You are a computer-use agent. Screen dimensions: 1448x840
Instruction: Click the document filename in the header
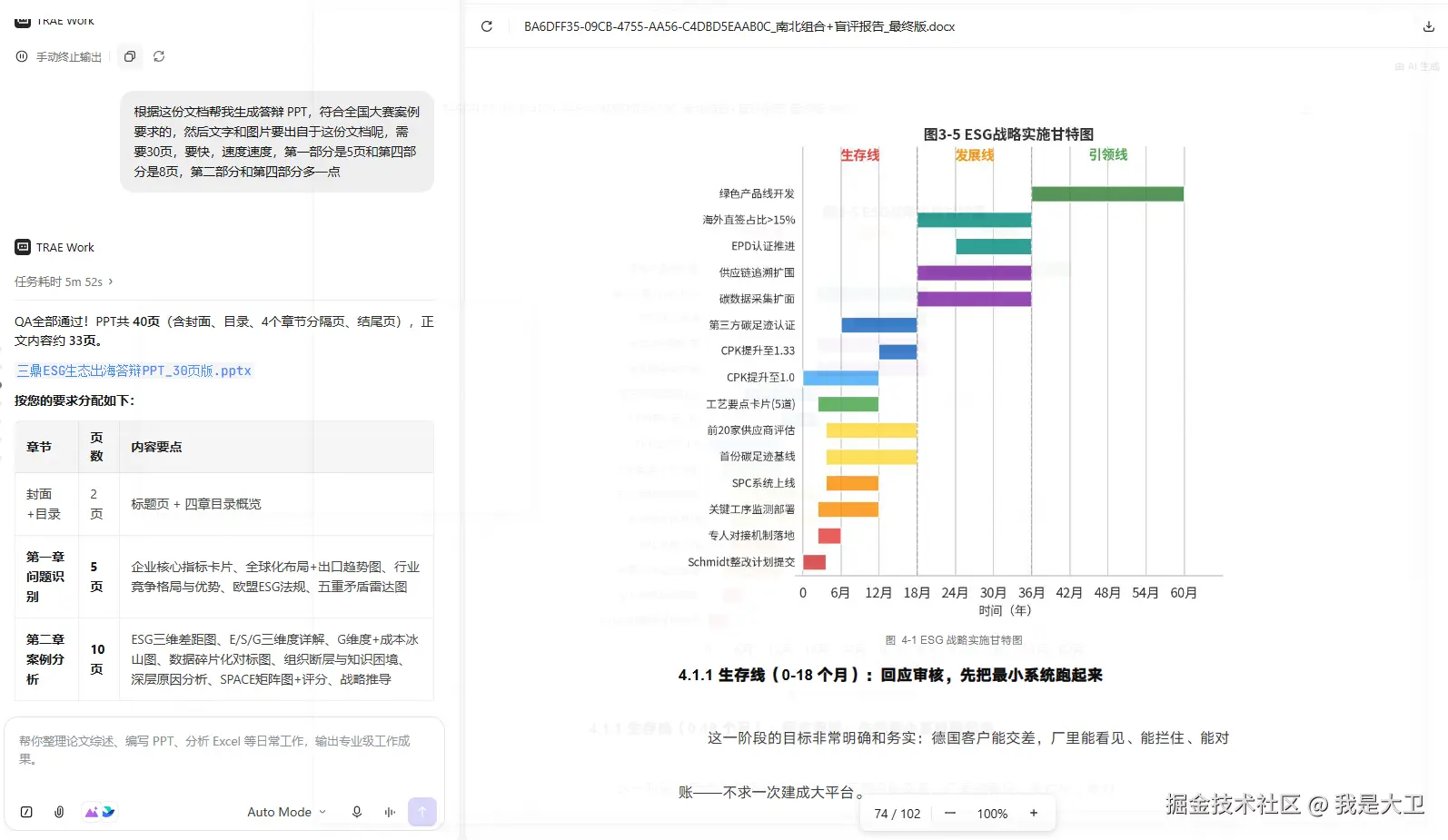click(x=739, y=26)
